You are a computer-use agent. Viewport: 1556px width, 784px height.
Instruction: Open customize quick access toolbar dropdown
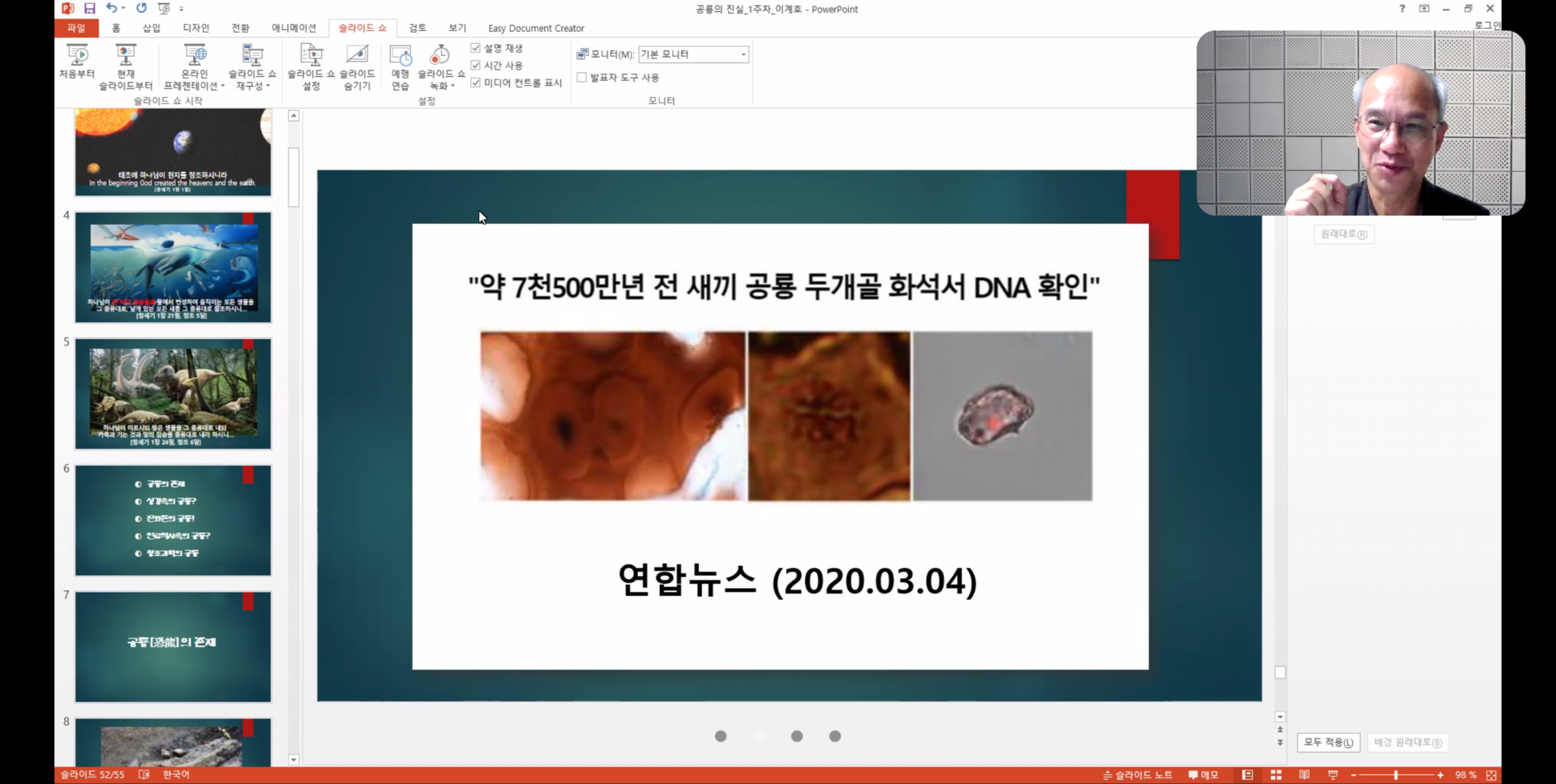[x=182, y=9]
